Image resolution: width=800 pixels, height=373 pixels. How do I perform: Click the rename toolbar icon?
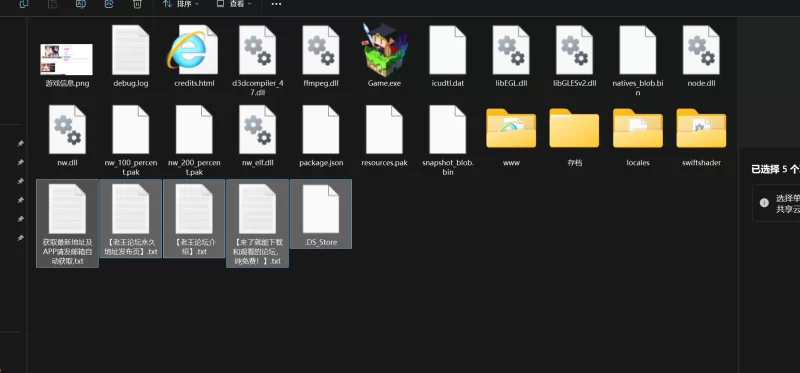[81, 4]
